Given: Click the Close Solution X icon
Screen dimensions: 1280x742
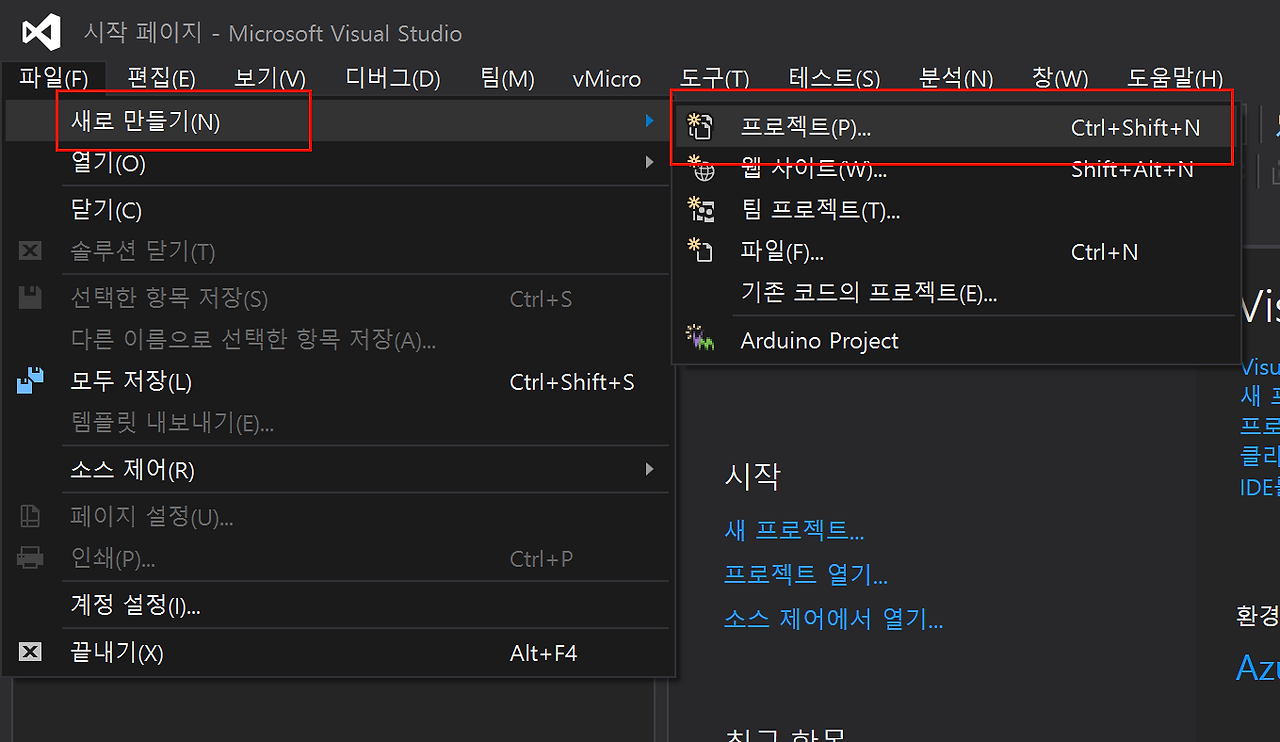Looking at the screenshot, I should [31, 251].
